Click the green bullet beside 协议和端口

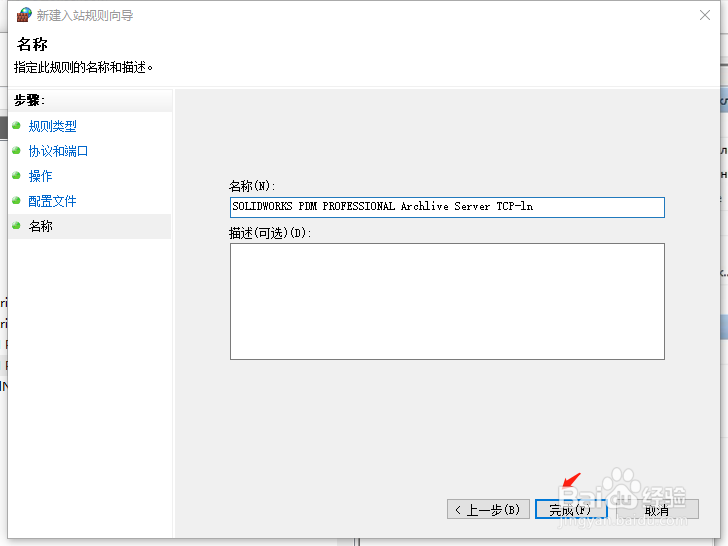point(16,150)
